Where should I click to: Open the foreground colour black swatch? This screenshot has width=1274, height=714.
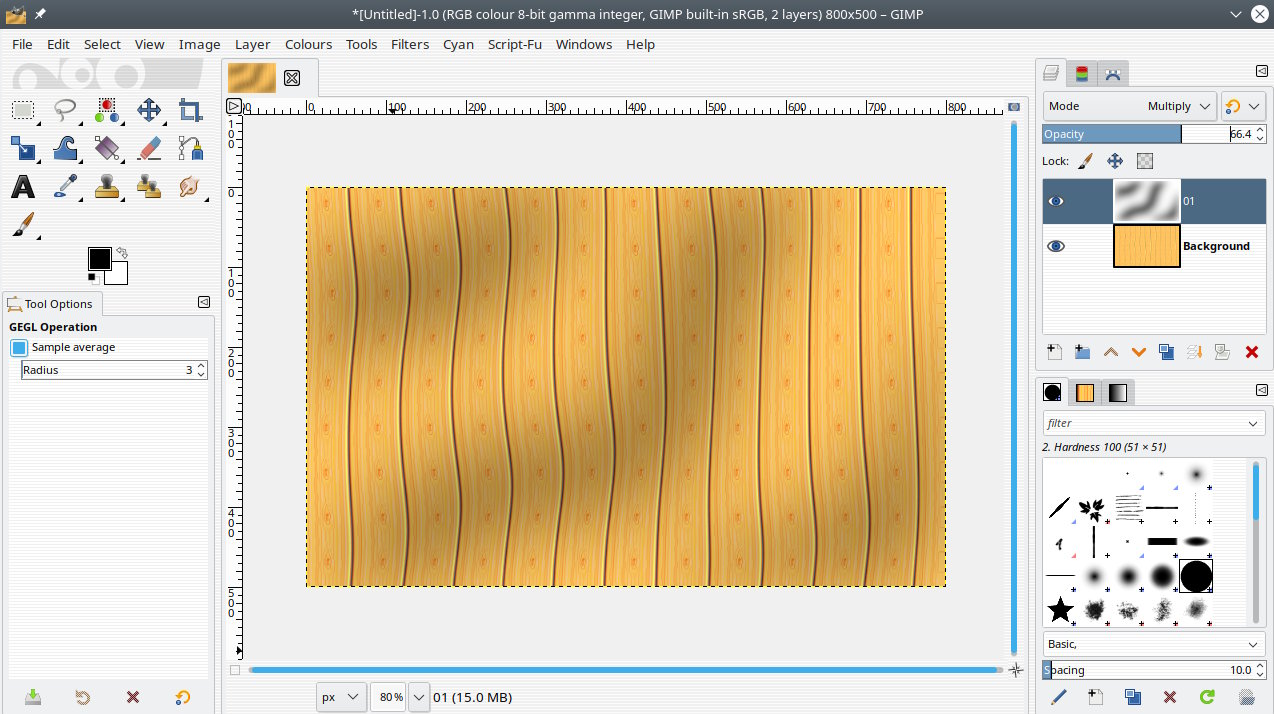(99, 258)
